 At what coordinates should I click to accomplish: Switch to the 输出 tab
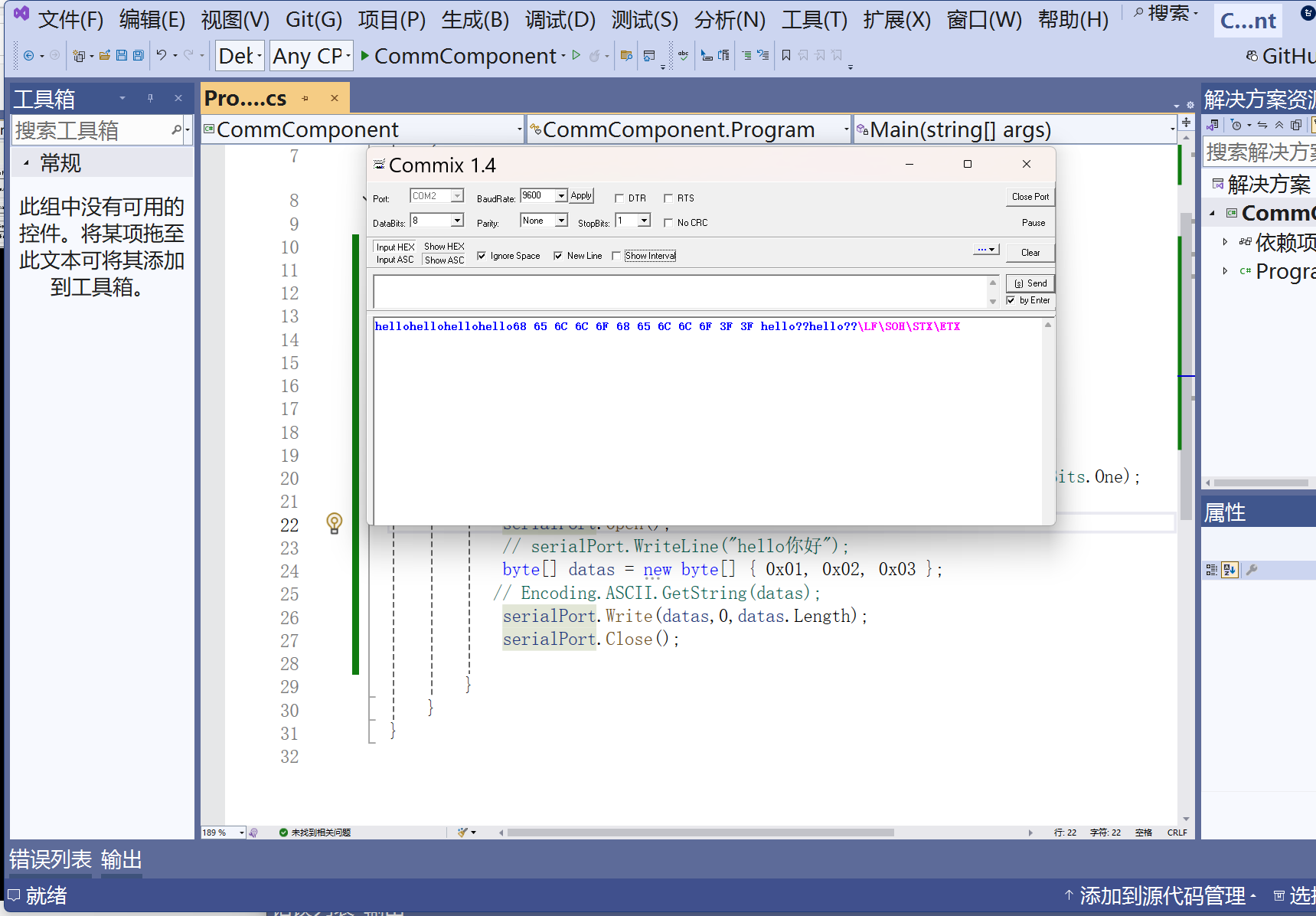click(122, 859)
